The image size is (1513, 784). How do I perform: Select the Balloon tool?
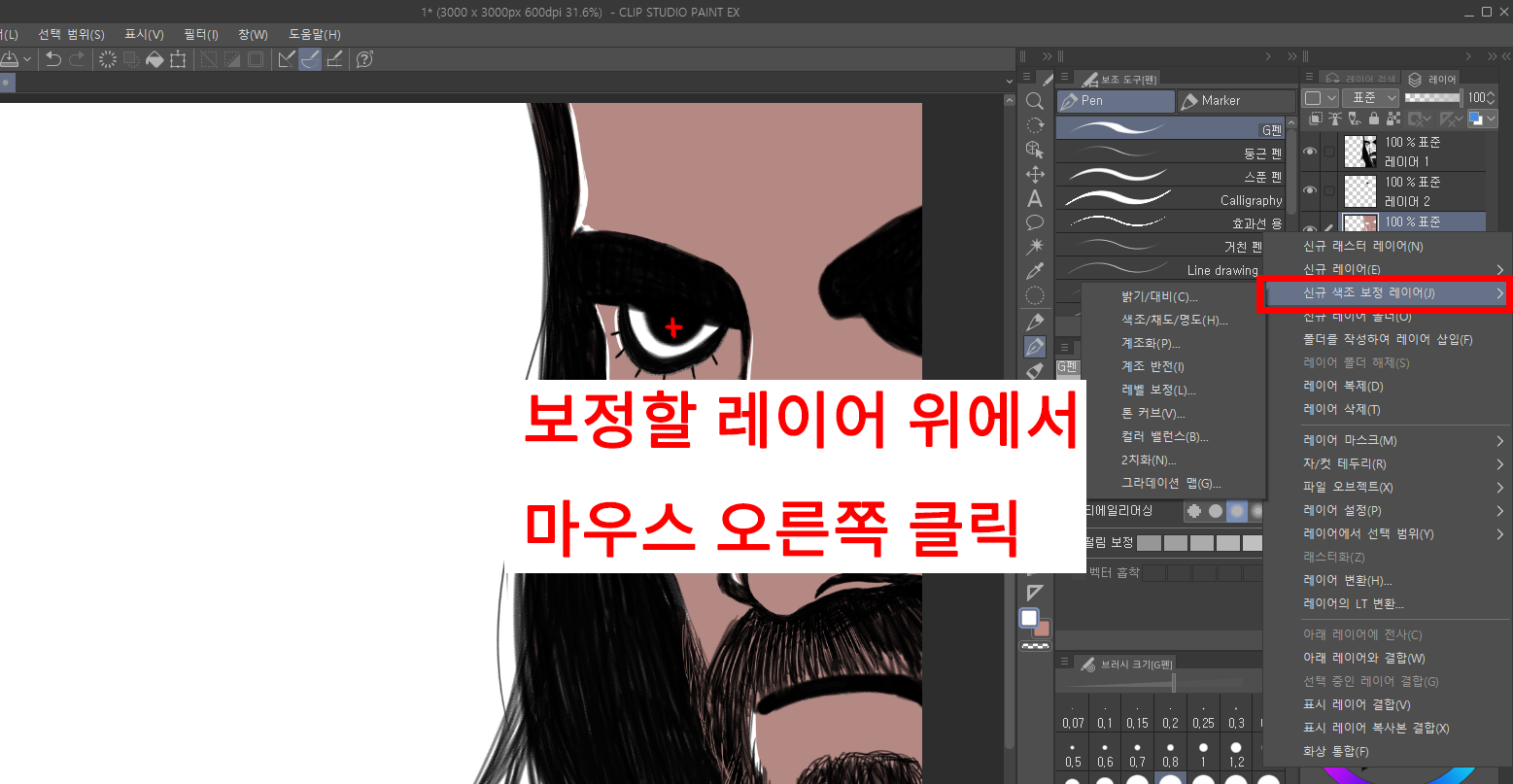click(x=1035, y=222)
